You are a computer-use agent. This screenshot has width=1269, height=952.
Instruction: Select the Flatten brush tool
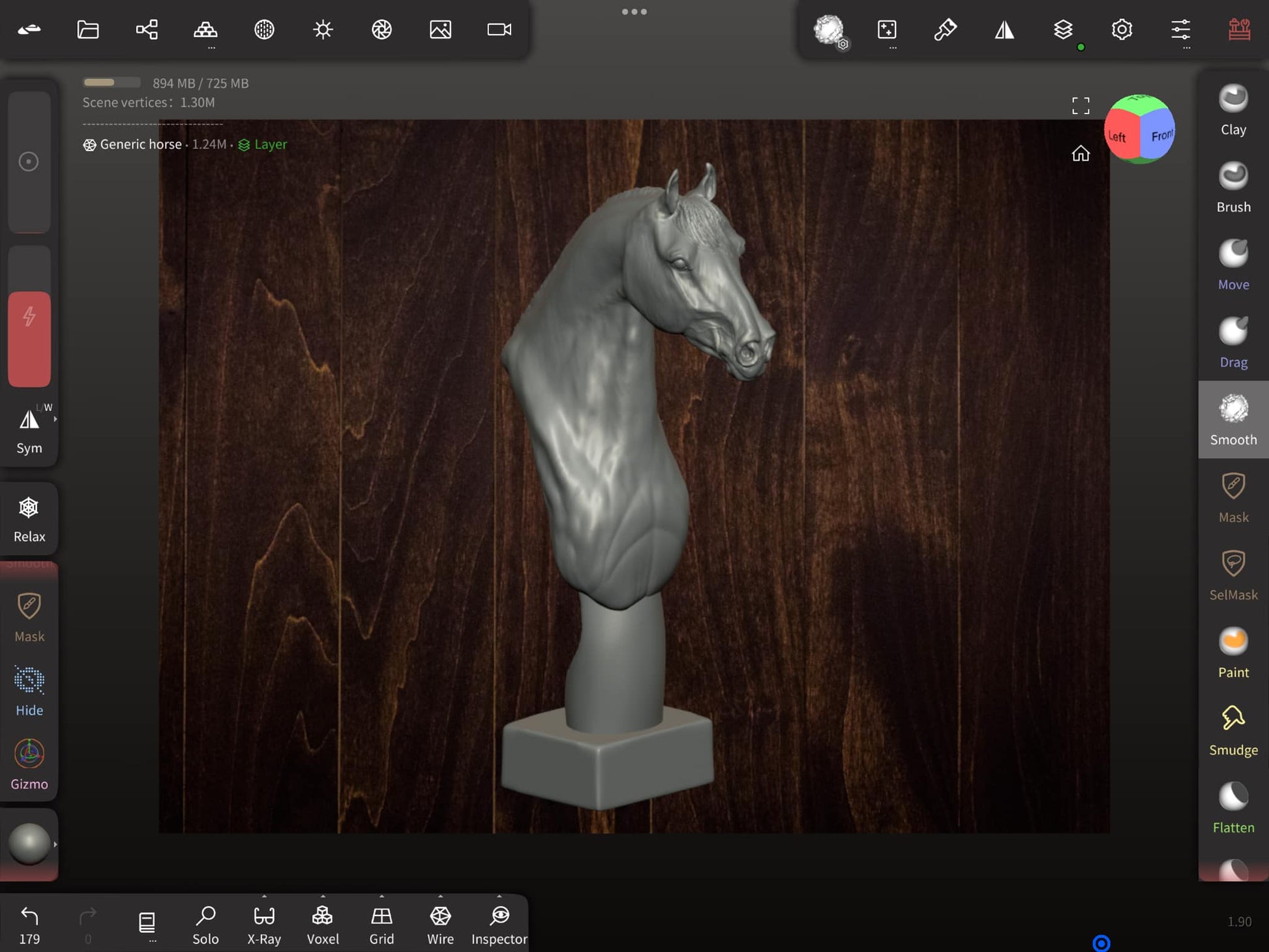click(1232, 808)
